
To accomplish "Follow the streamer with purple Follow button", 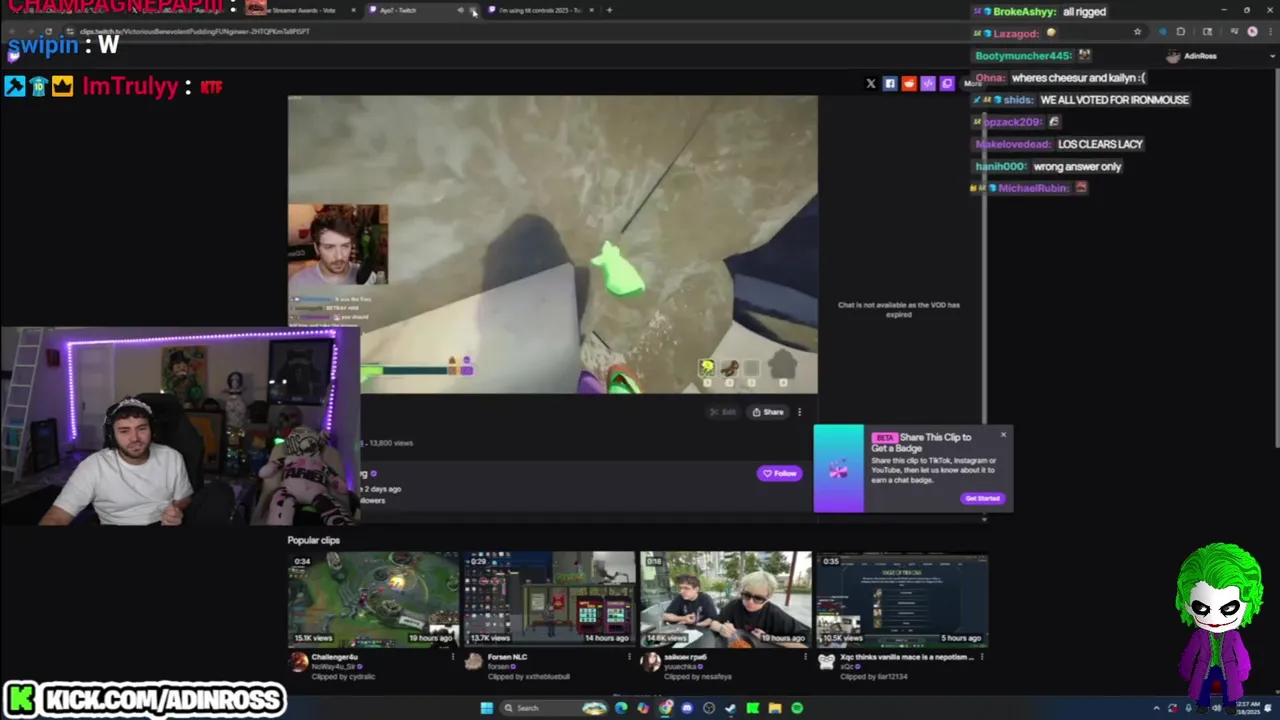I will pos(779,473).
